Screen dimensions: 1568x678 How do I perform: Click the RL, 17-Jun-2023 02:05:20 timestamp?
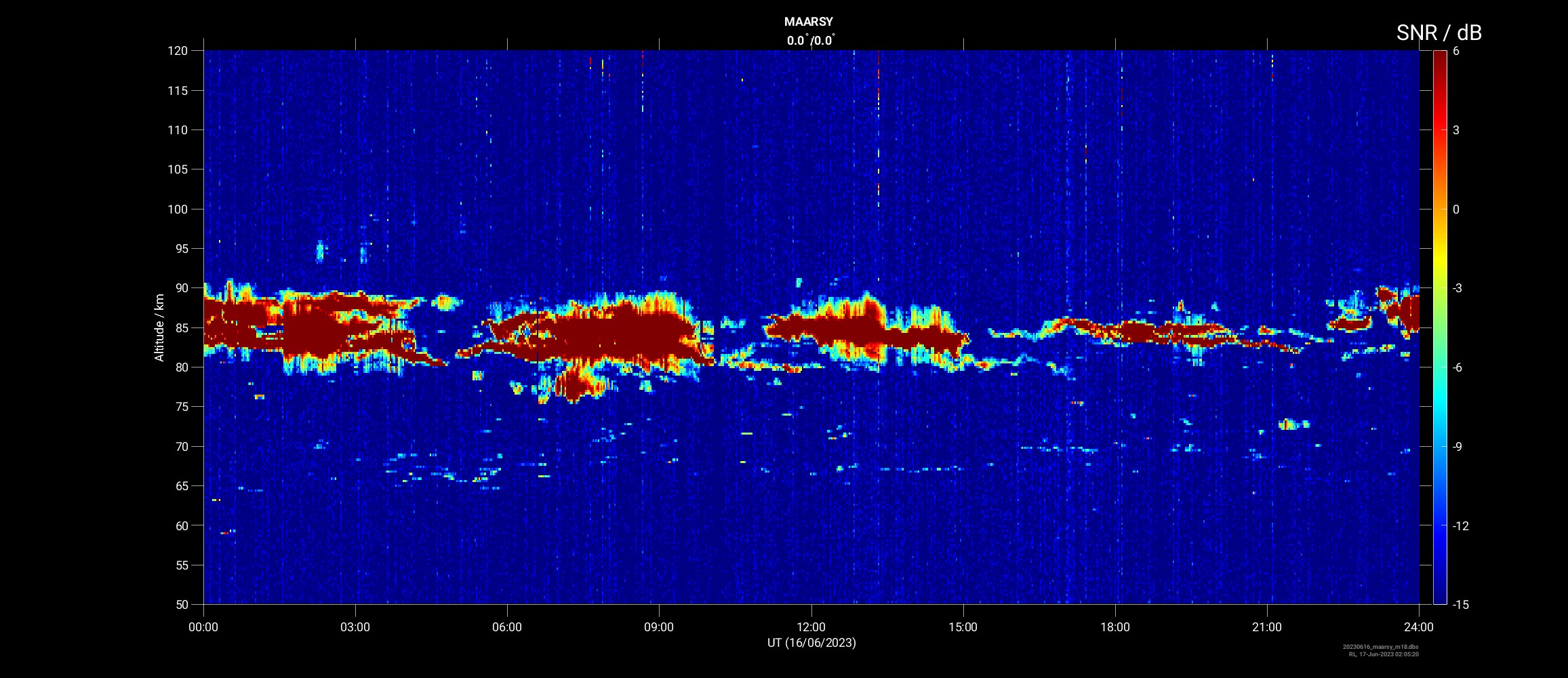tap(1384, 654)
